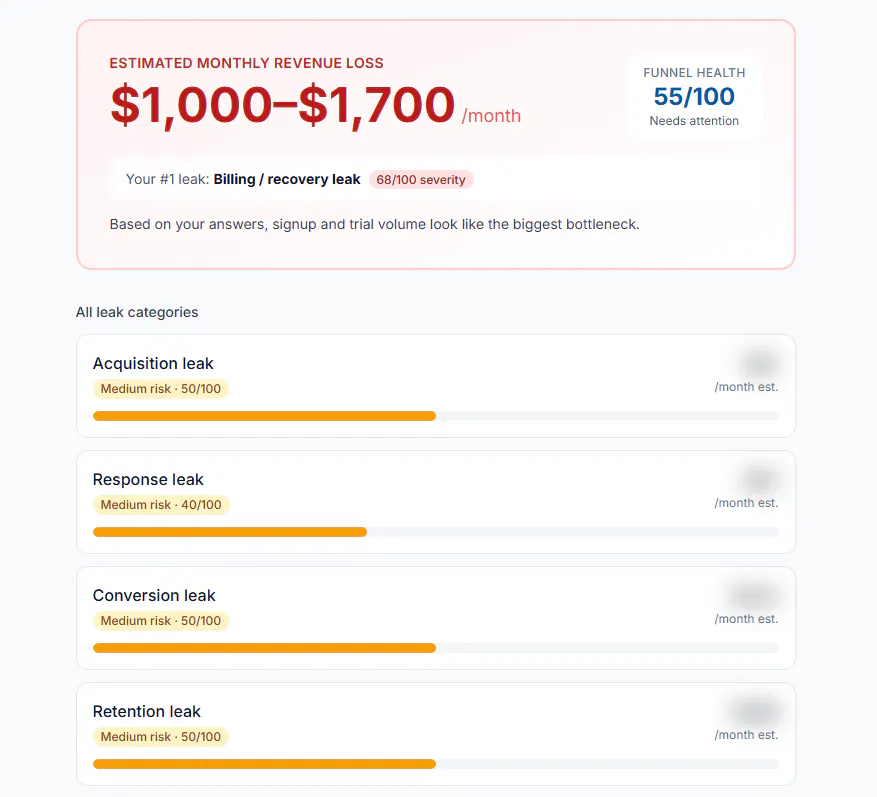Click Acquisition's Medium risk 50/100 badge
Screen dimensions: 877x797
pos(161,389)
